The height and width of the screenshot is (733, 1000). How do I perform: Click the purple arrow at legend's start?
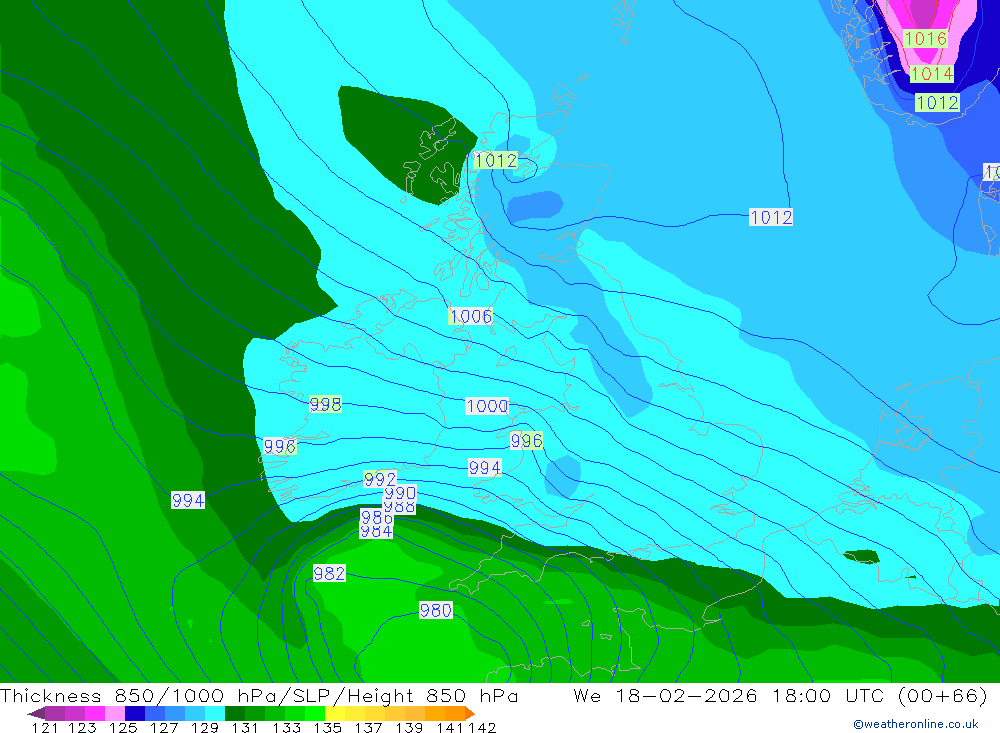coord(36,713)
